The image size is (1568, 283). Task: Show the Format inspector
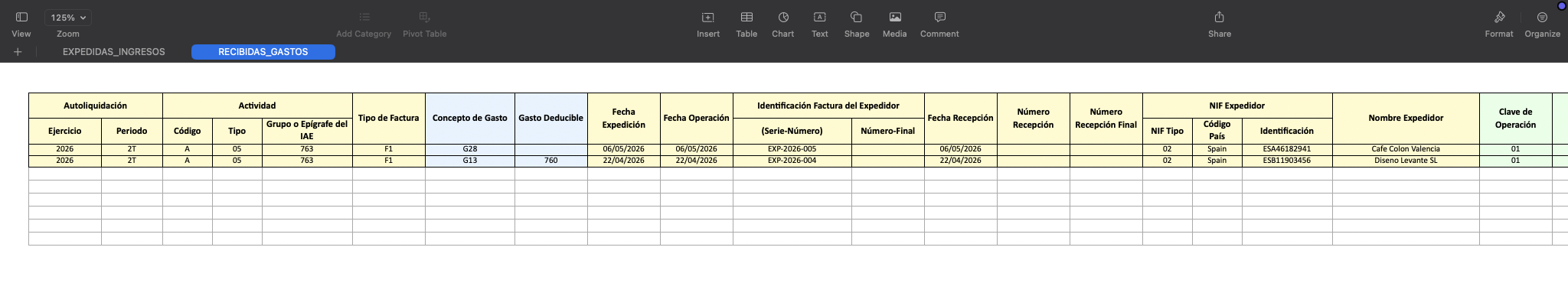pyautogui.click(x=1499, y=17)
